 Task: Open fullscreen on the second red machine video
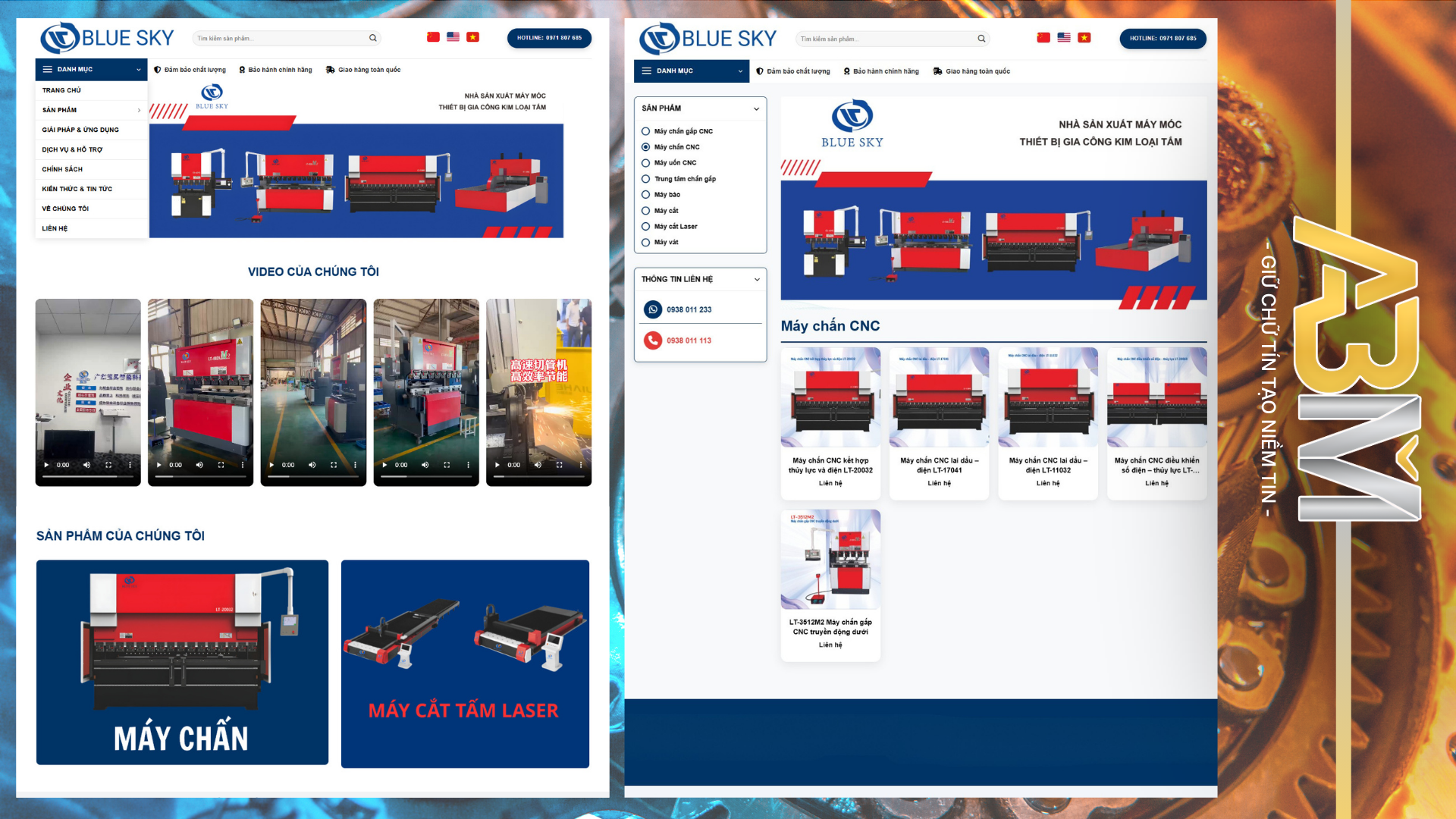pos(221,465)
